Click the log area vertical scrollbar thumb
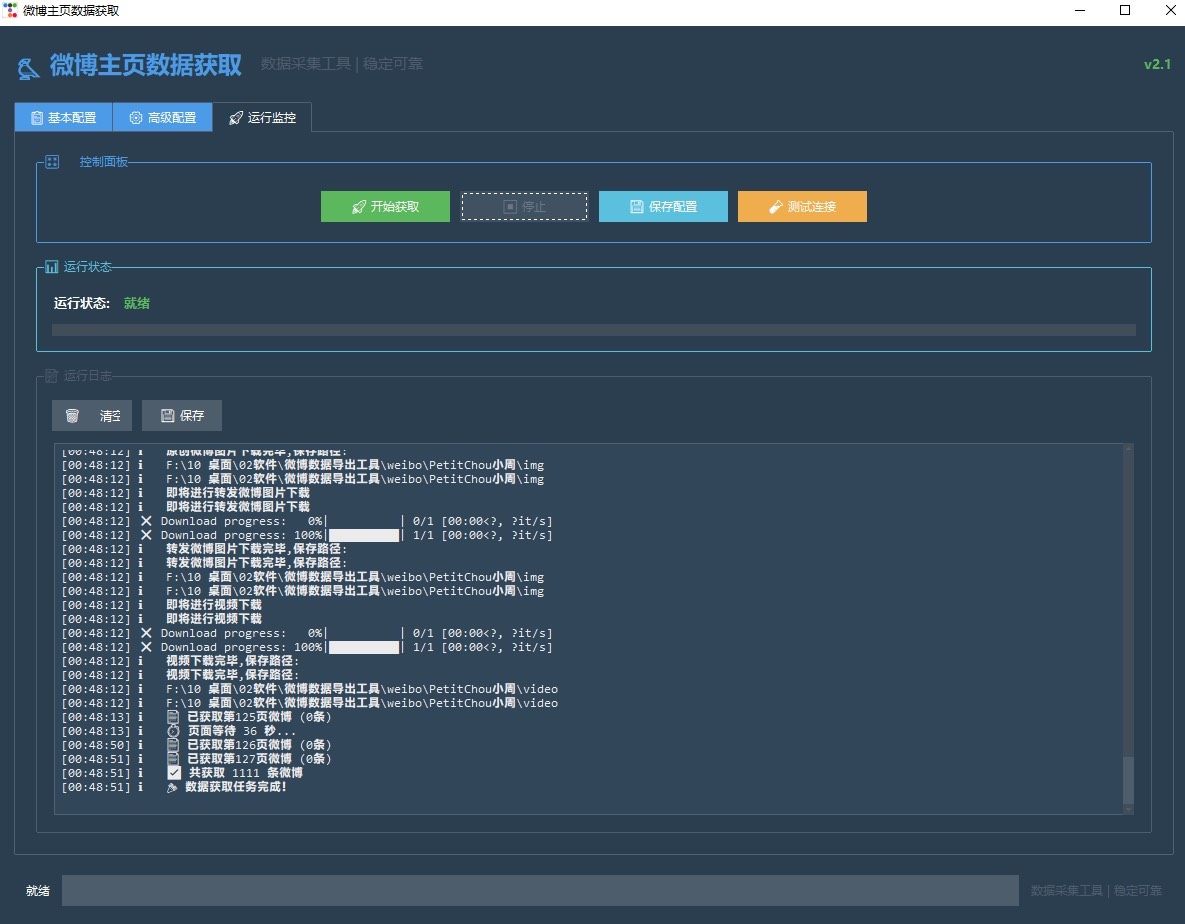The width and height of the screenshot is (1185, 924). tap(1128, 780)
